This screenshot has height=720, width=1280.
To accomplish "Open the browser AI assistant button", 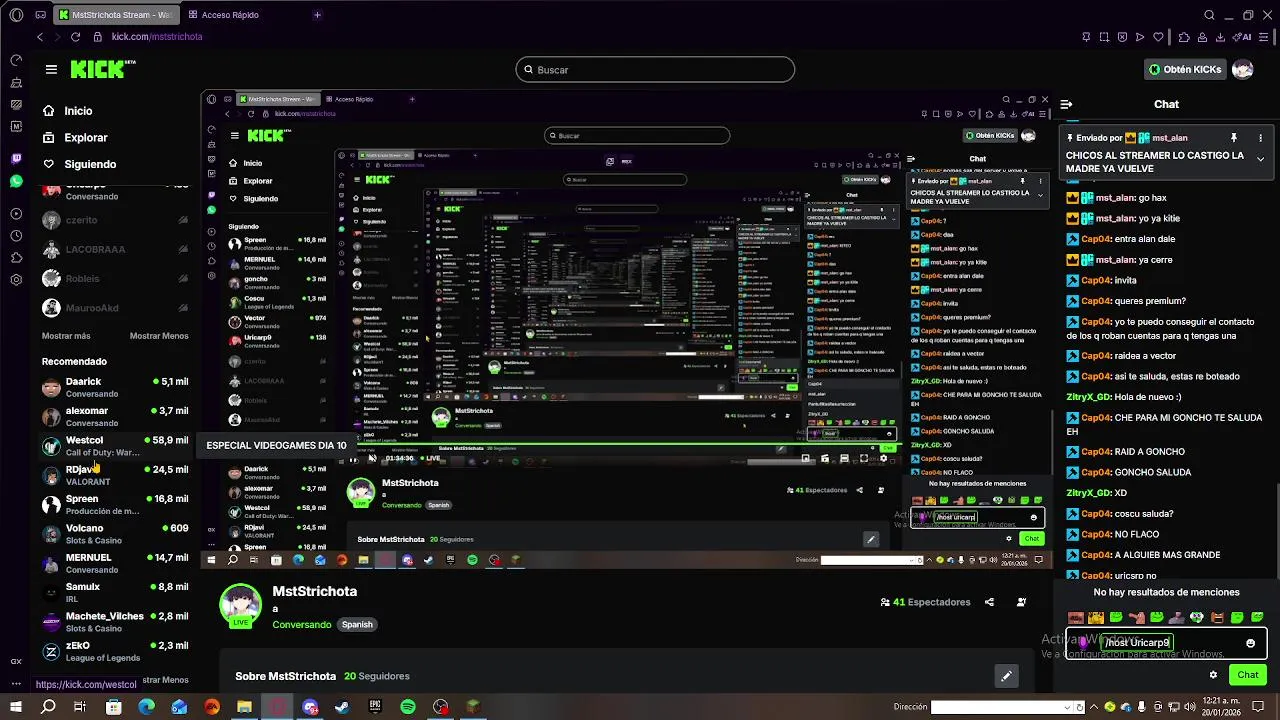I will [1244, 37].
